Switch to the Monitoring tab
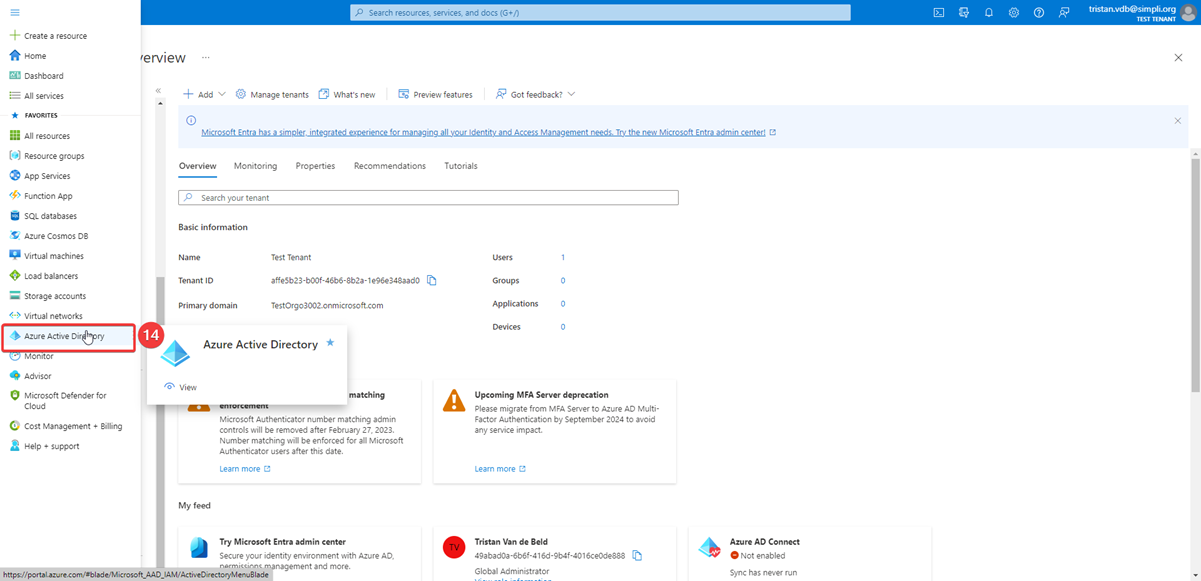This screenshot has width=1201, height=581. (x=255, y=165)
